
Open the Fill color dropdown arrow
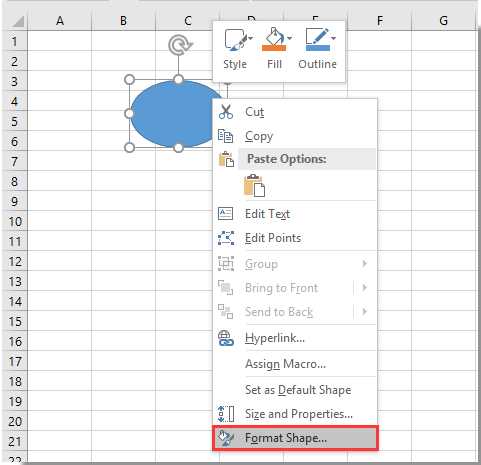[x=290, y=38]
